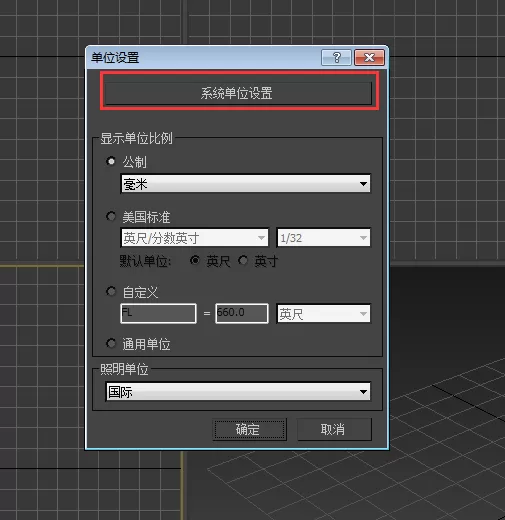
Task: Confirm with the 确定 button
Action: [x=249, y=429]
